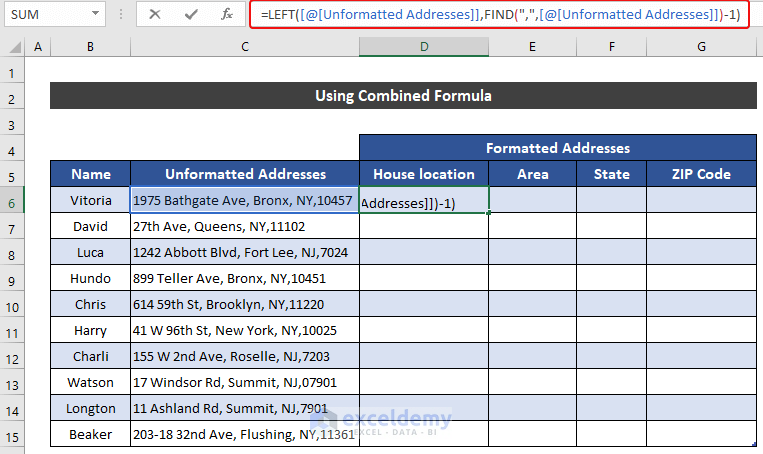Click the address cell for Luca
Screen dimensions: 763x454
pos(244,252)
